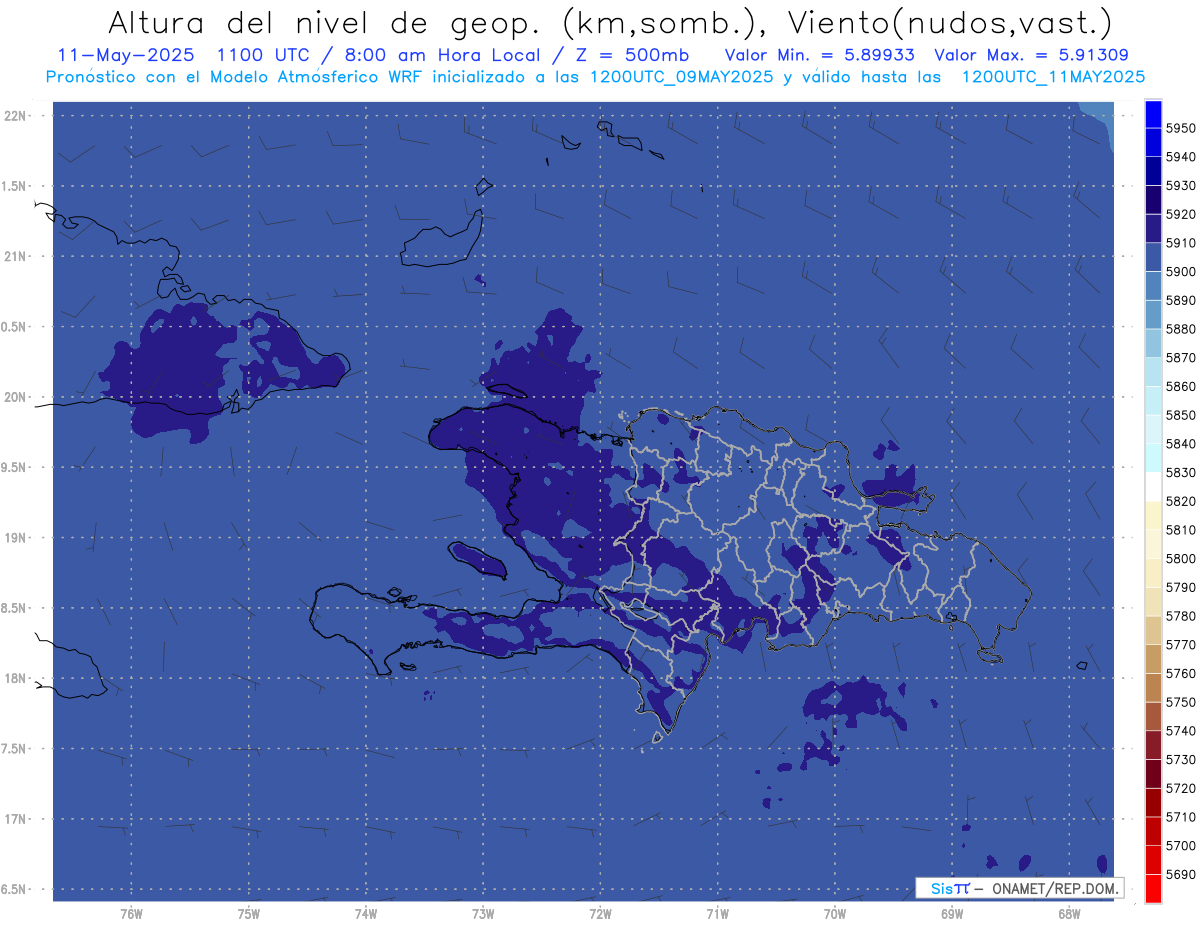This screenshot has width=1200, height=927.
Task: Click the 17N latitude label
Action: pos(17,818)
